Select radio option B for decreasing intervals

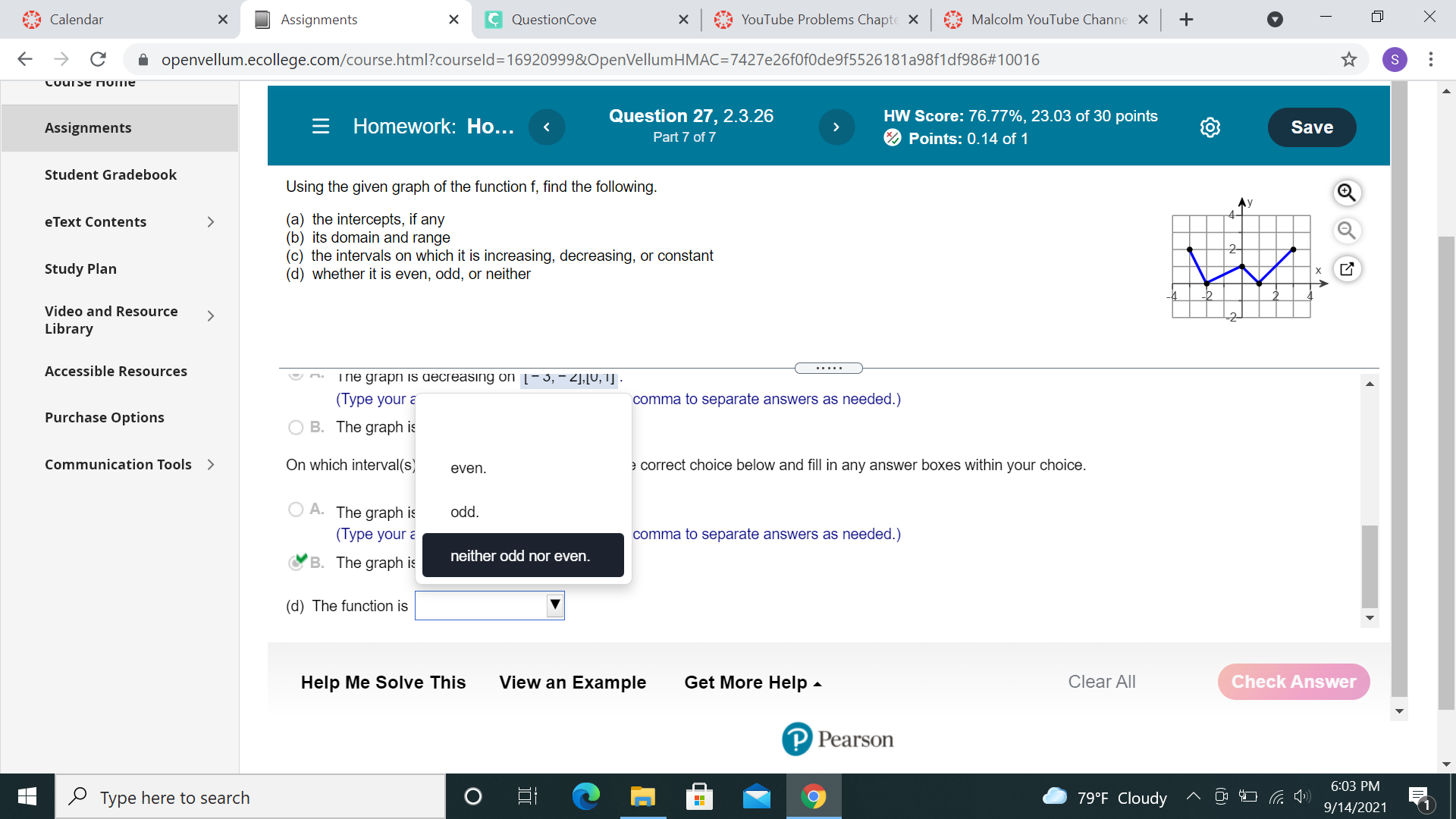(296, 428)
